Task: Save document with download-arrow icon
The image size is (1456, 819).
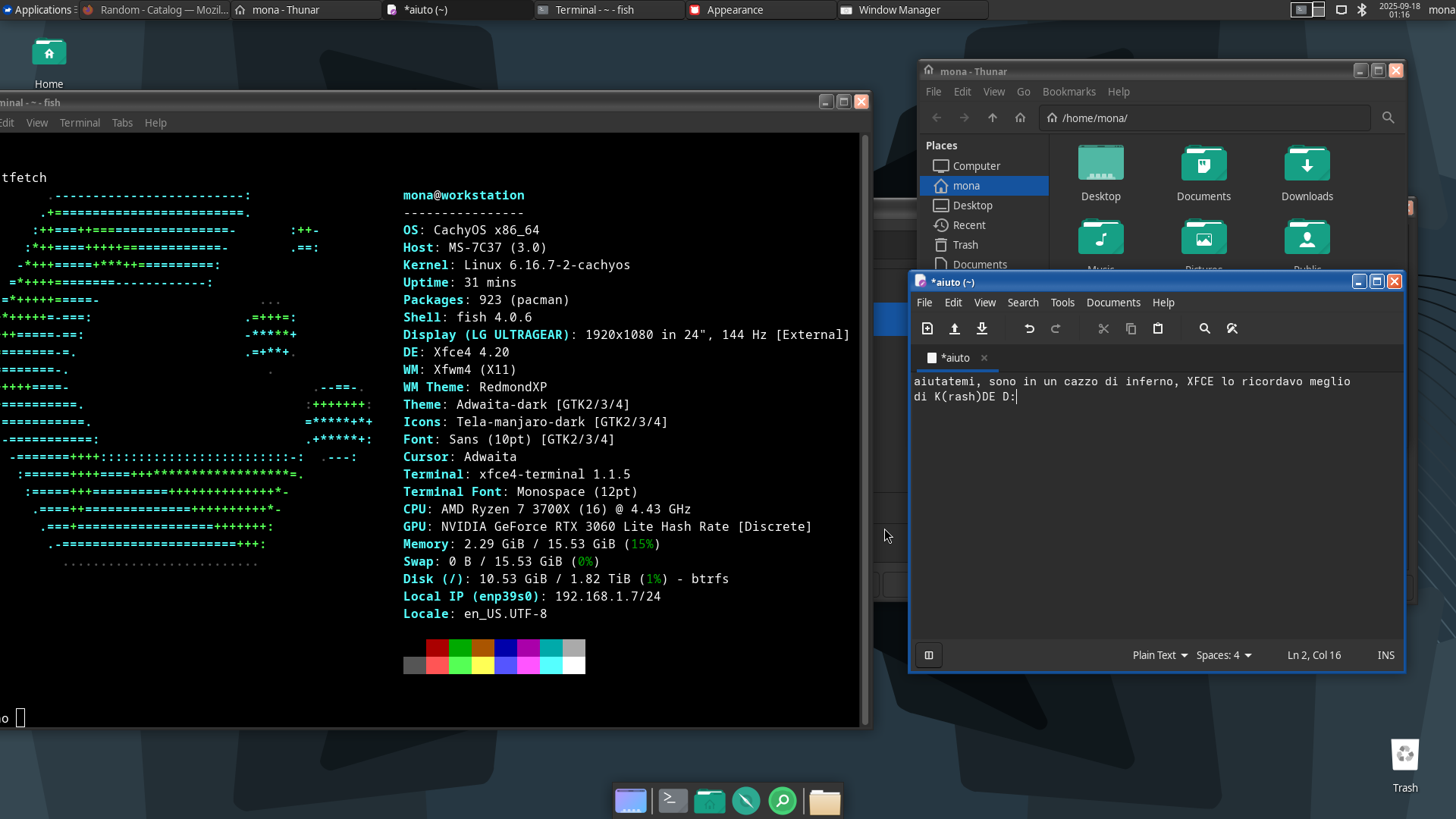Action: point(982,328)
